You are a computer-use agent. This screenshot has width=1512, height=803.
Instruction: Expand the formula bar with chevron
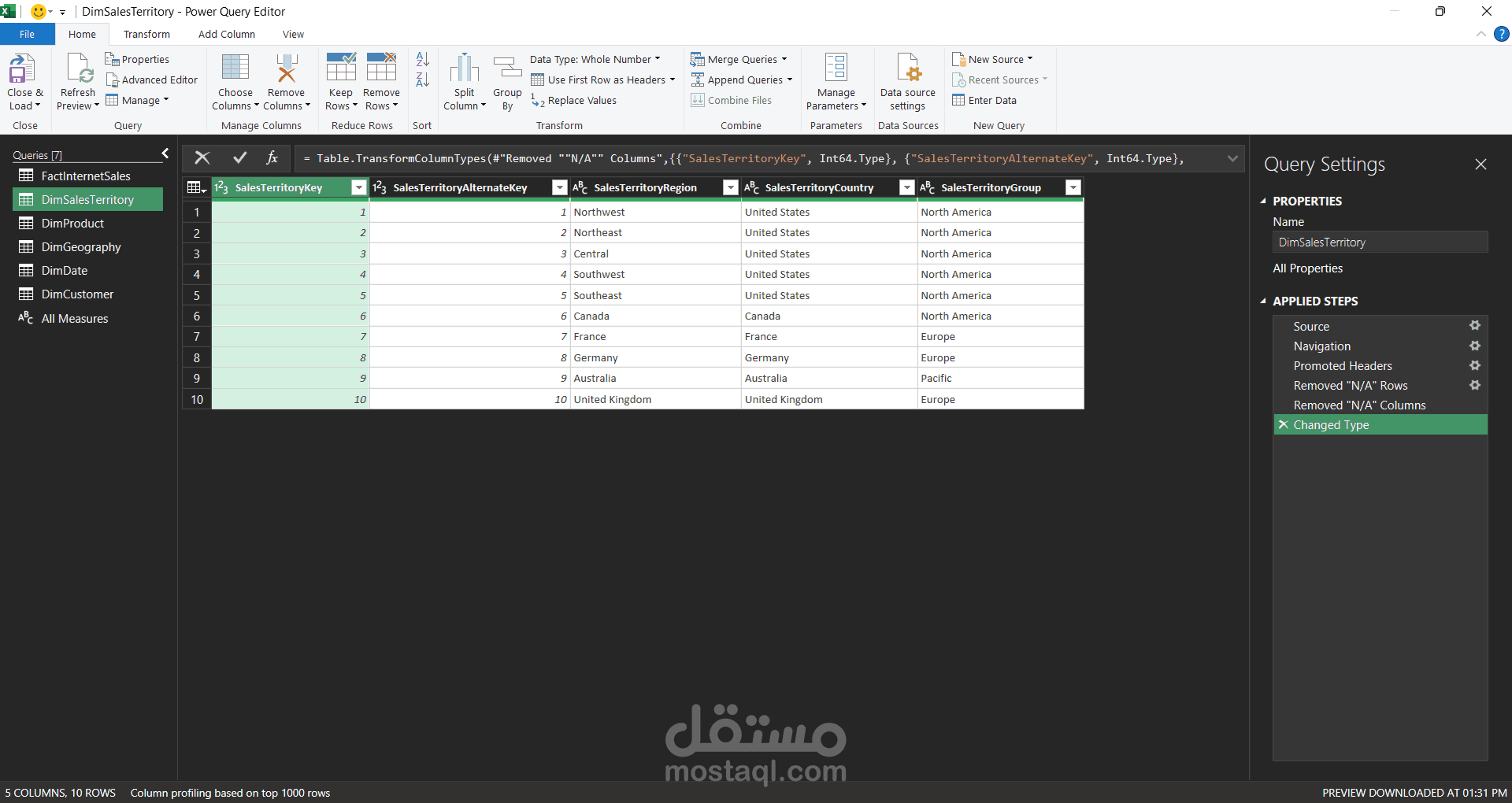coord(1232,158)
